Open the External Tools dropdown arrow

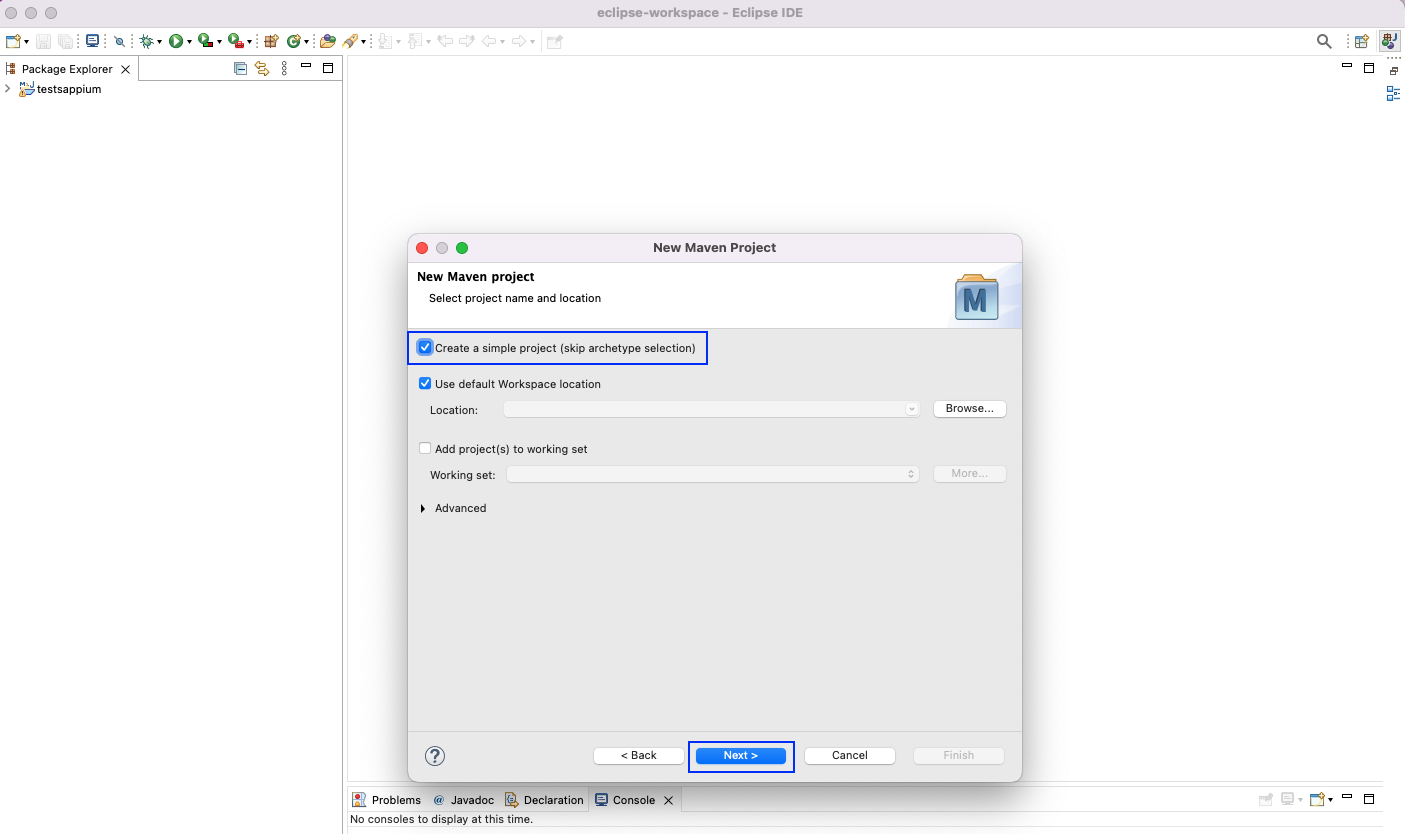249,42
